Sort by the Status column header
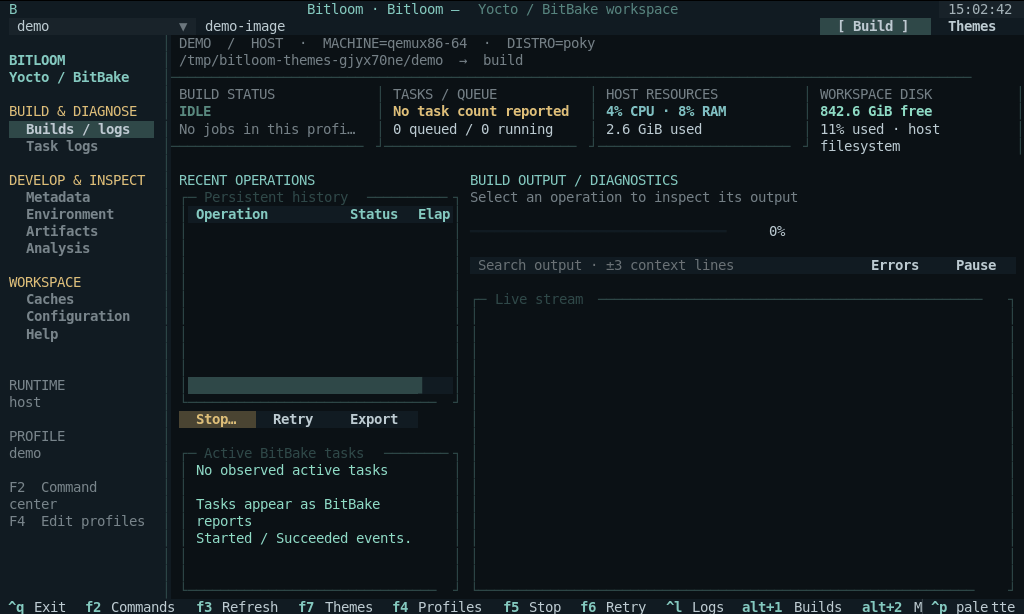This screenshot has height=614, width=1024. point(374,214)
